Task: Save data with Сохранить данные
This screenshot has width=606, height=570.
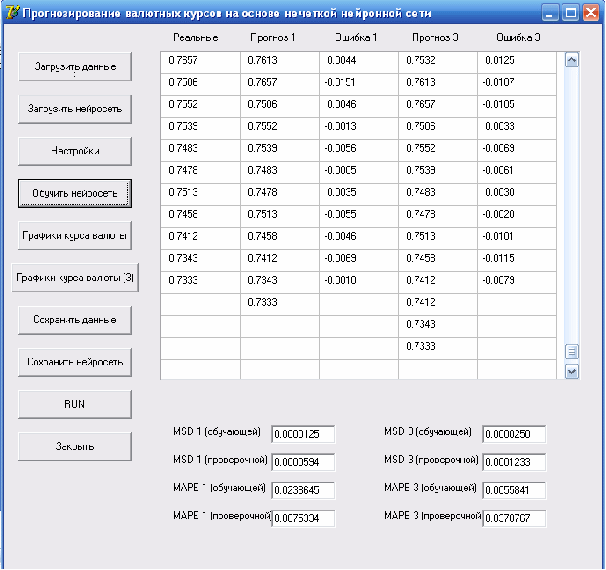Action: point(75,320)
